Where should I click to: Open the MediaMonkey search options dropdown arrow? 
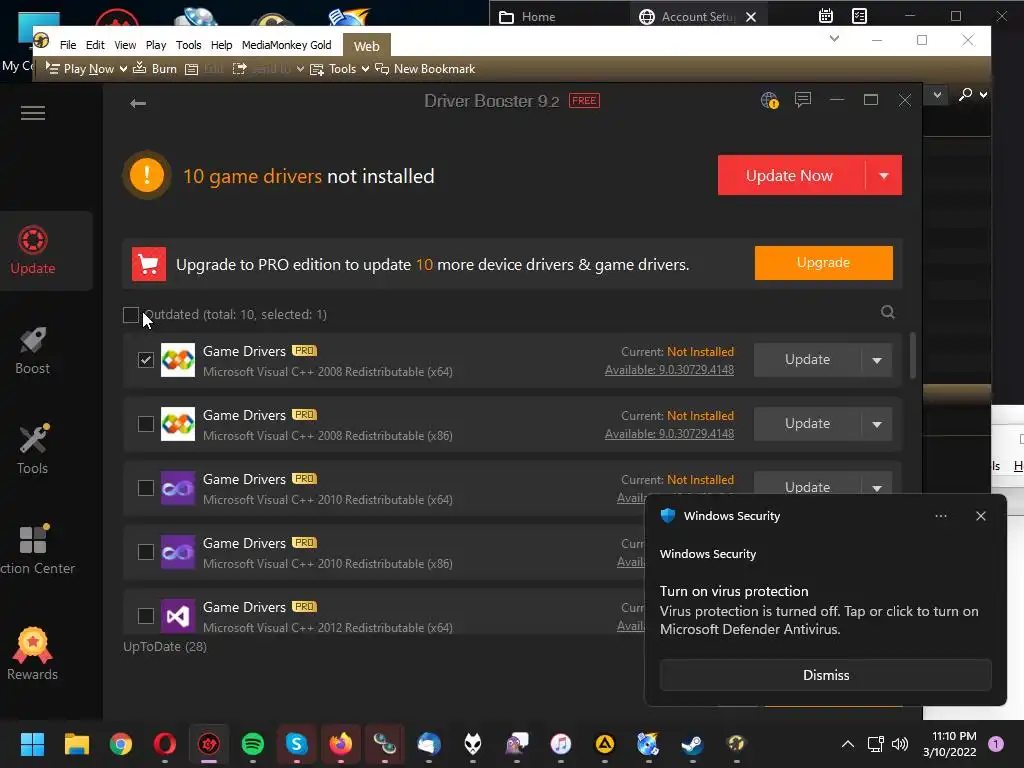coord(984,95)
